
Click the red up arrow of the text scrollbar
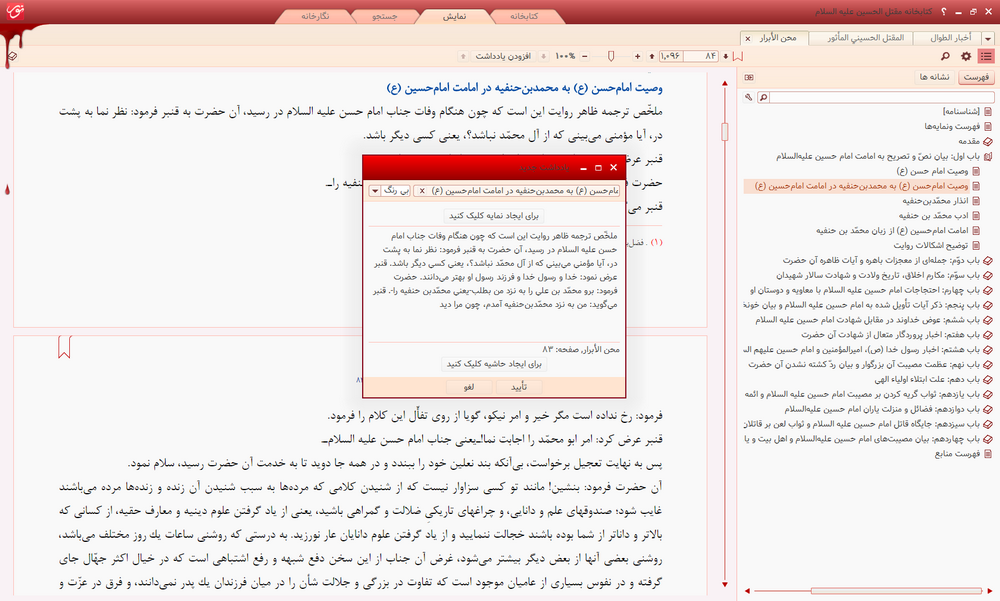pos(724,84)
